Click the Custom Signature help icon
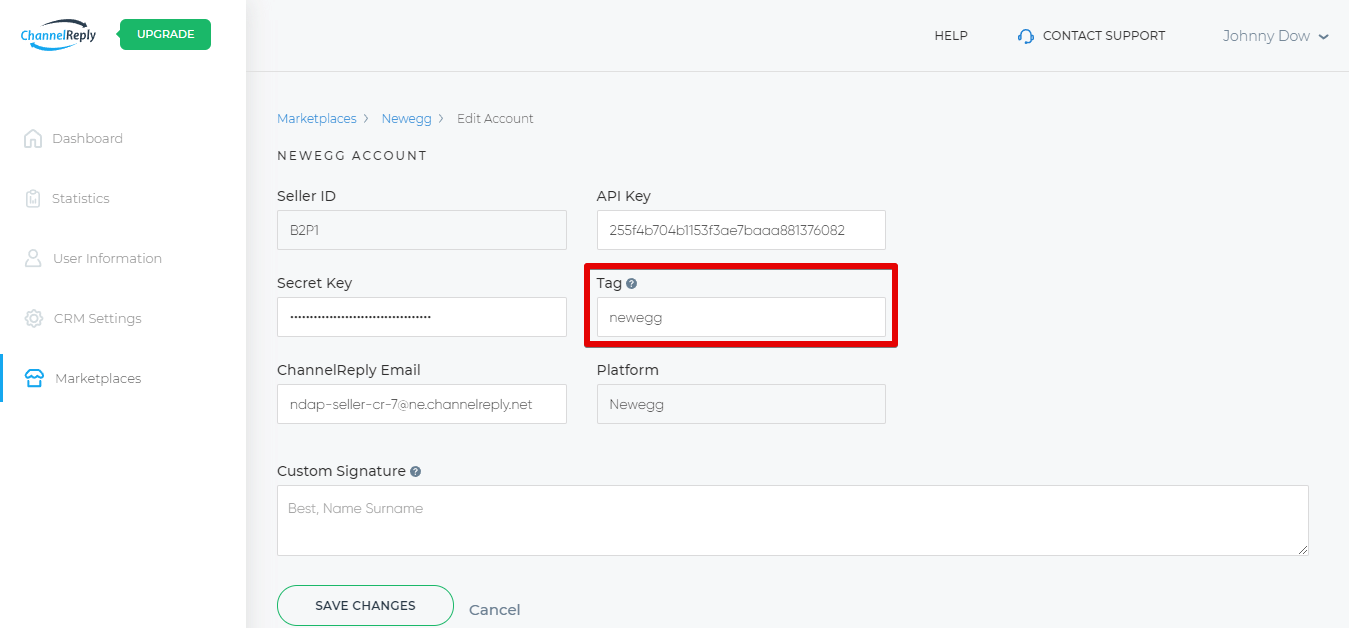The width and height of the screenshot is (1349, 628). pyautogui.click(x=415, y=471)
